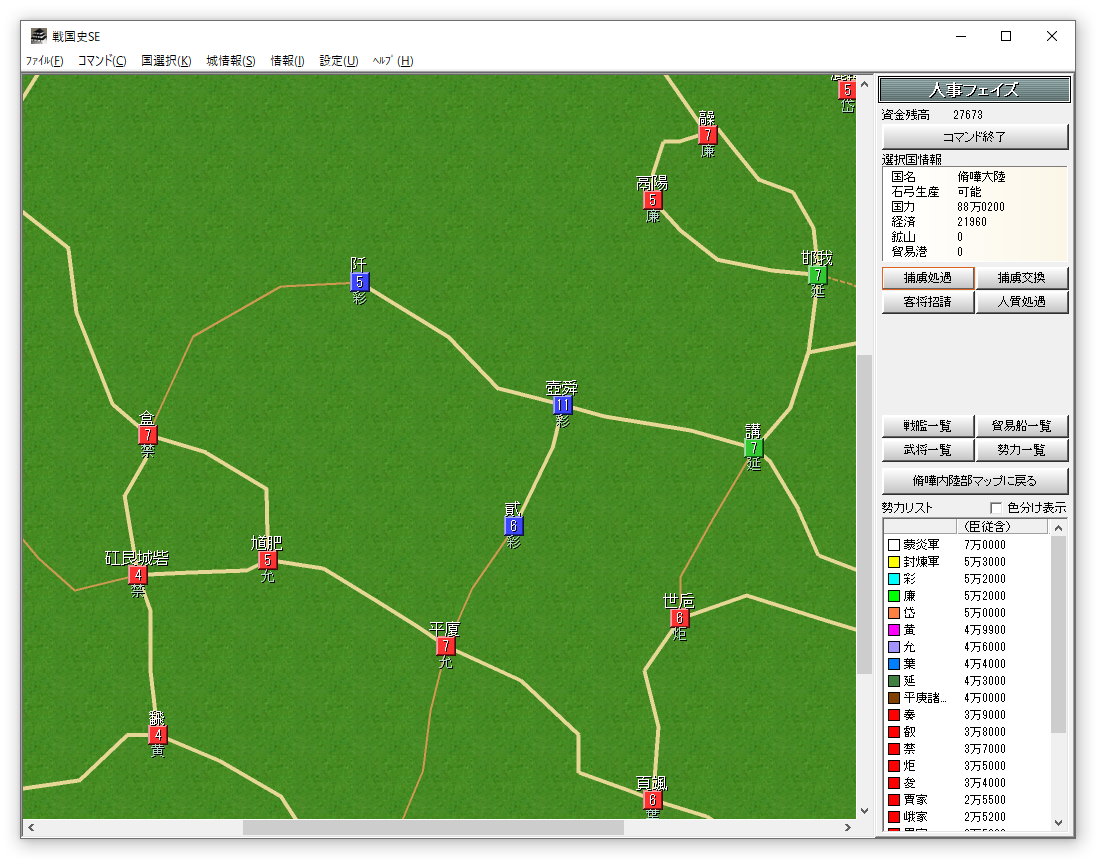
Task: Click the 捕虜交換 button
Action: coord(1021,278)
